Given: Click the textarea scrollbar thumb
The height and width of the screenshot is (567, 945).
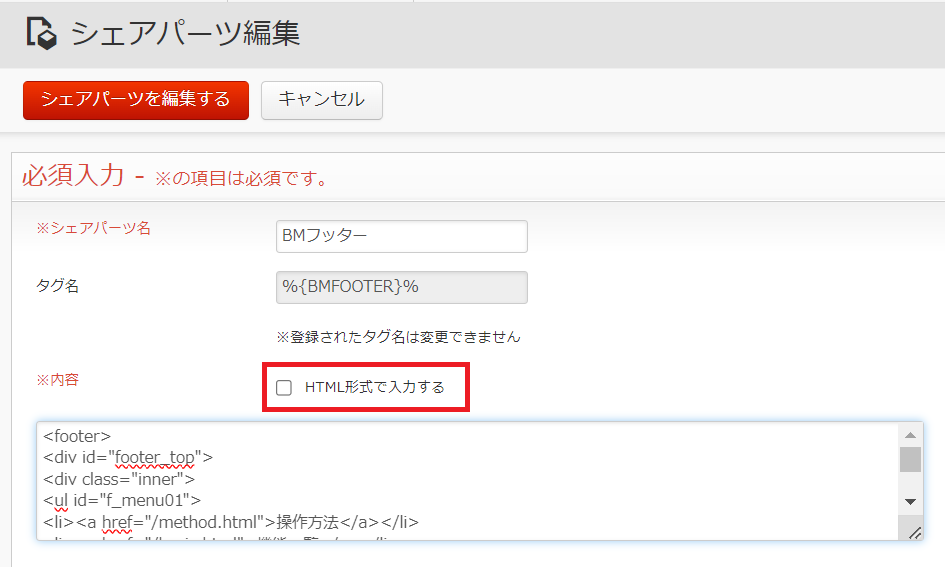Looking at the screenshot, I should (910, 460).
